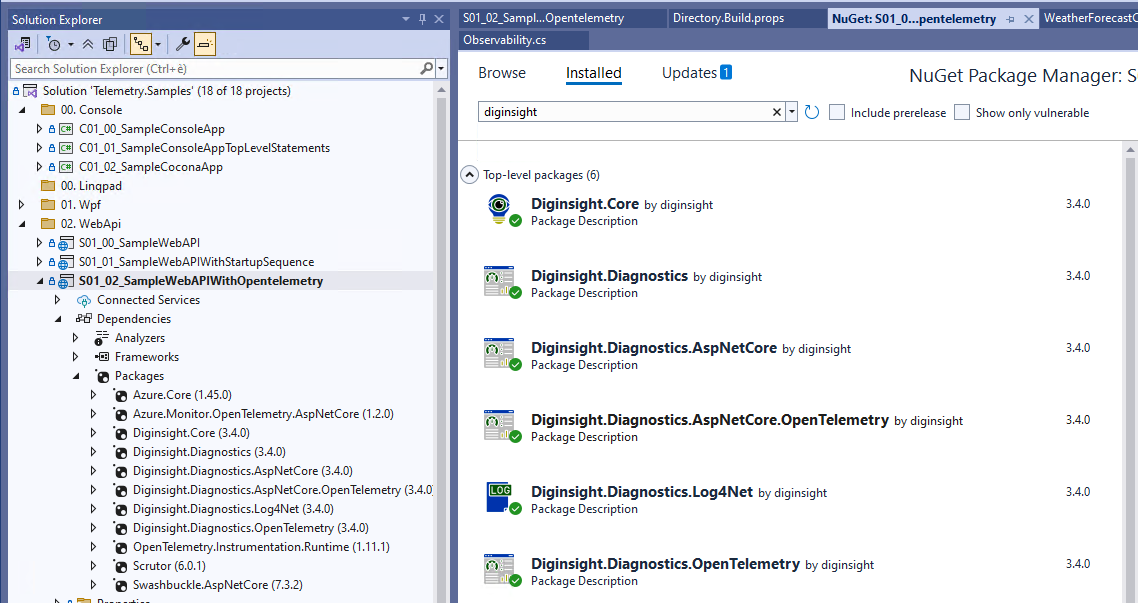Enable the Include prerelease checkbox
This screenshot has width=1138, height=603.
pyautogui.click(x=837, y=112)
